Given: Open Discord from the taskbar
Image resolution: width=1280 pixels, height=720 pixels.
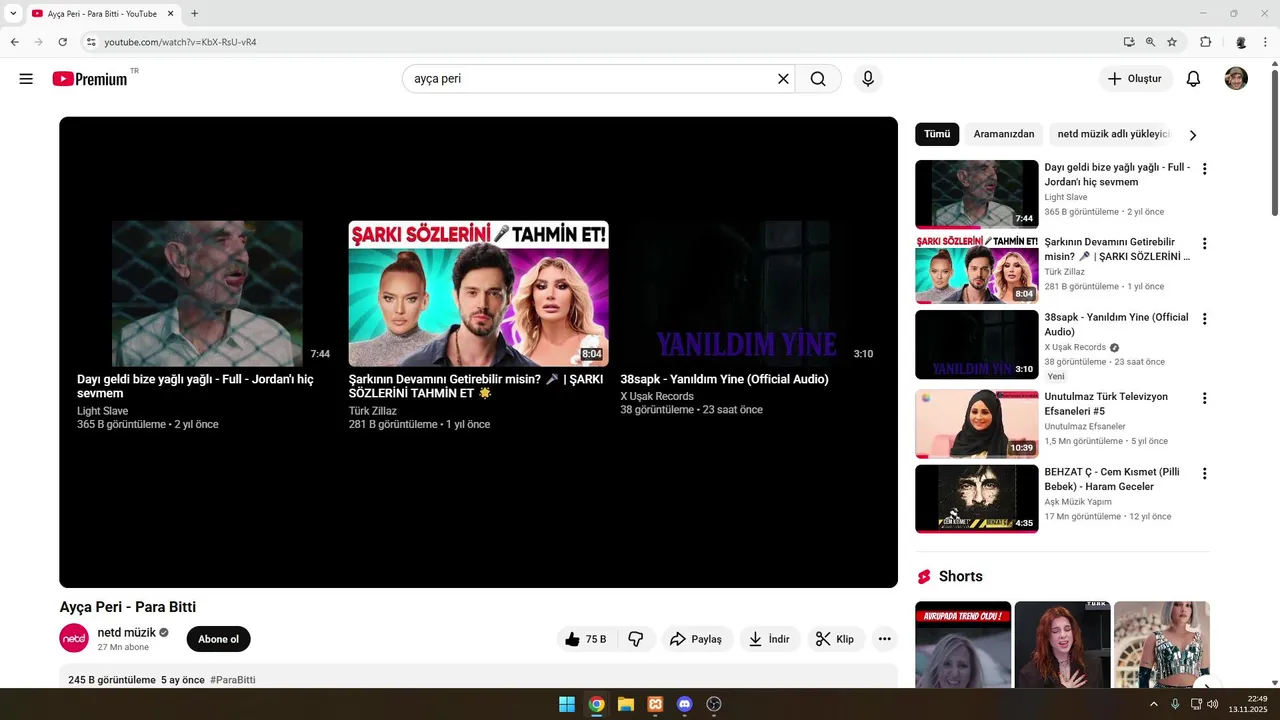Looking at the screenshot, I should [684, 704].
